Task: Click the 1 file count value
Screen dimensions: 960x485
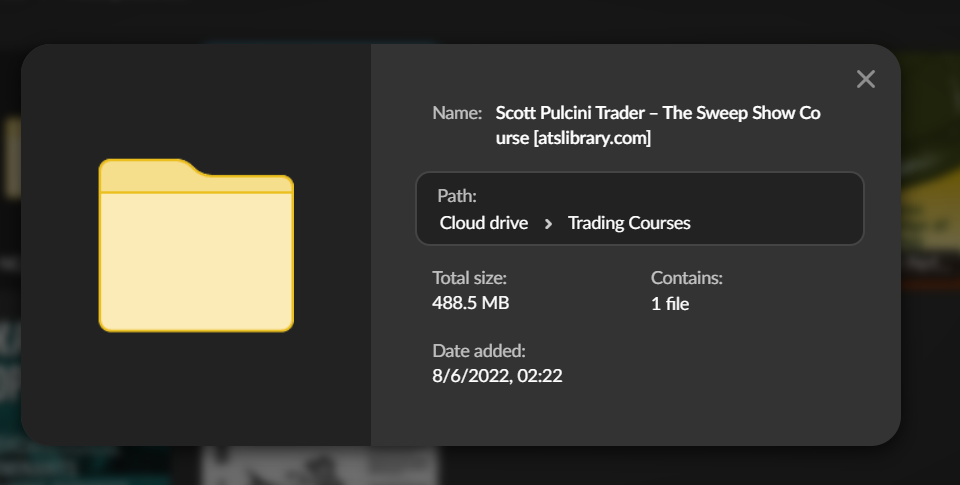Action: tap(670, 303)
